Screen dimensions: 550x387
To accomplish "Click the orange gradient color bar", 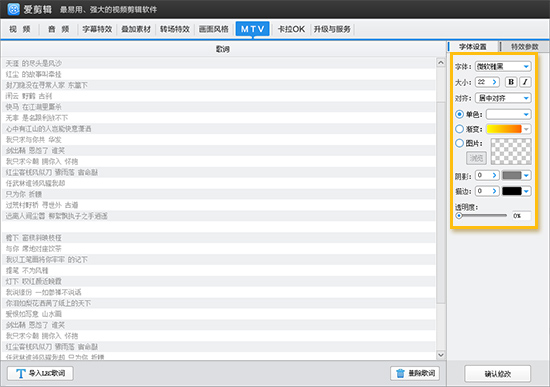I will 504,129.
